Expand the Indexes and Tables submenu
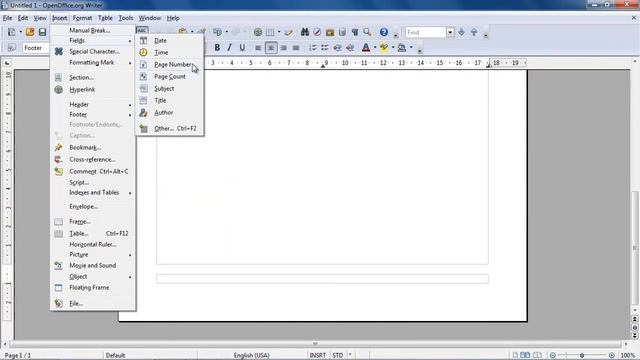The width and height of the screenshot is (640, 360). tap(93, 192)
